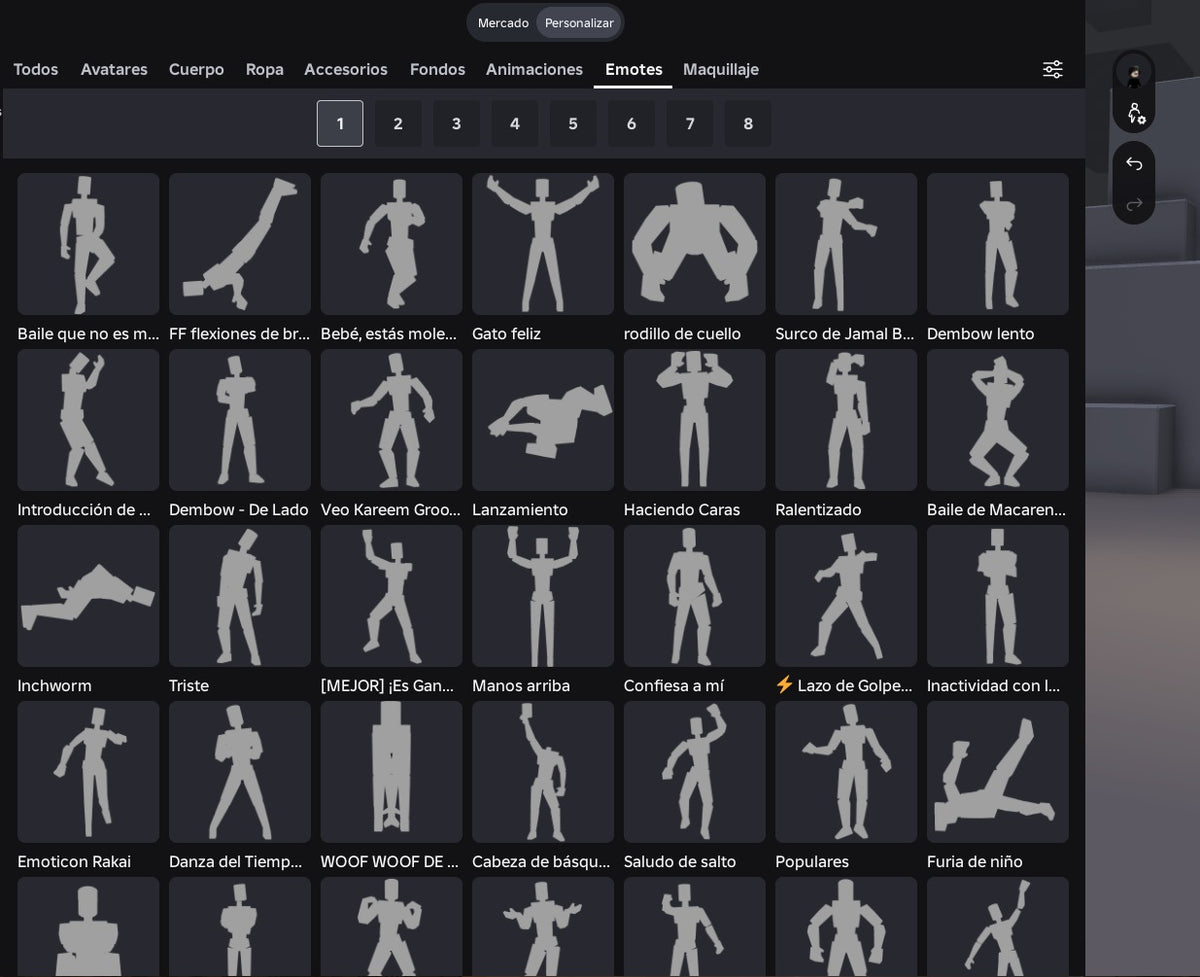1200x977 pixels.
Task: Select the Confiesa a mí emote thumbnail
Action: 695,596
